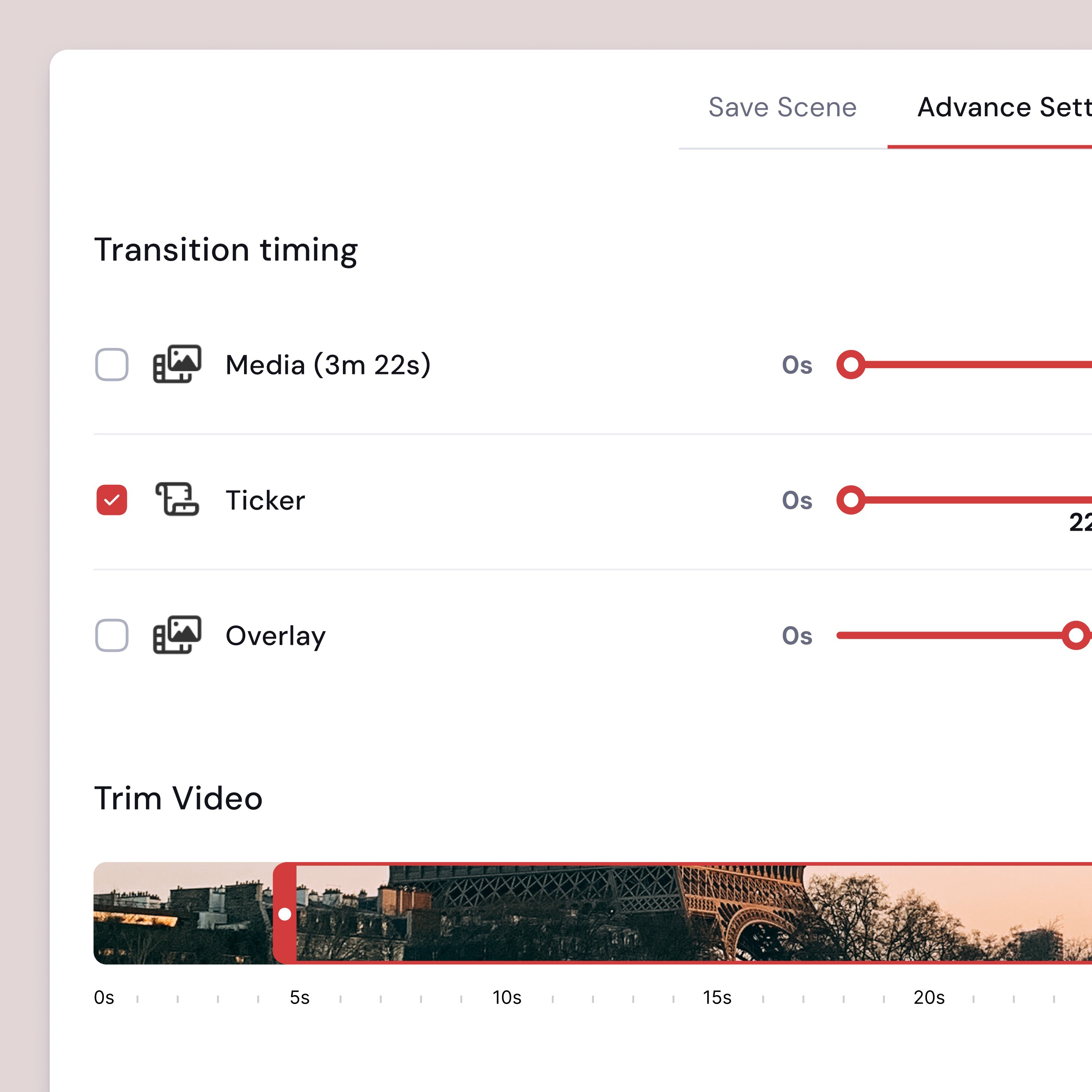Click the Media gallery icon

[x=177, y=364]
